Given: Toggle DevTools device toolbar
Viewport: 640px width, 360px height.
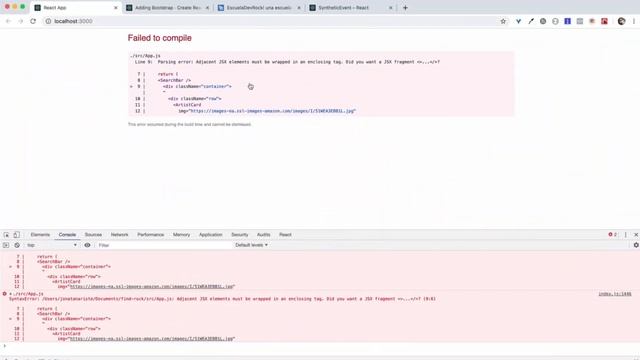Looking at the screenshot, I should click(16, 235).
